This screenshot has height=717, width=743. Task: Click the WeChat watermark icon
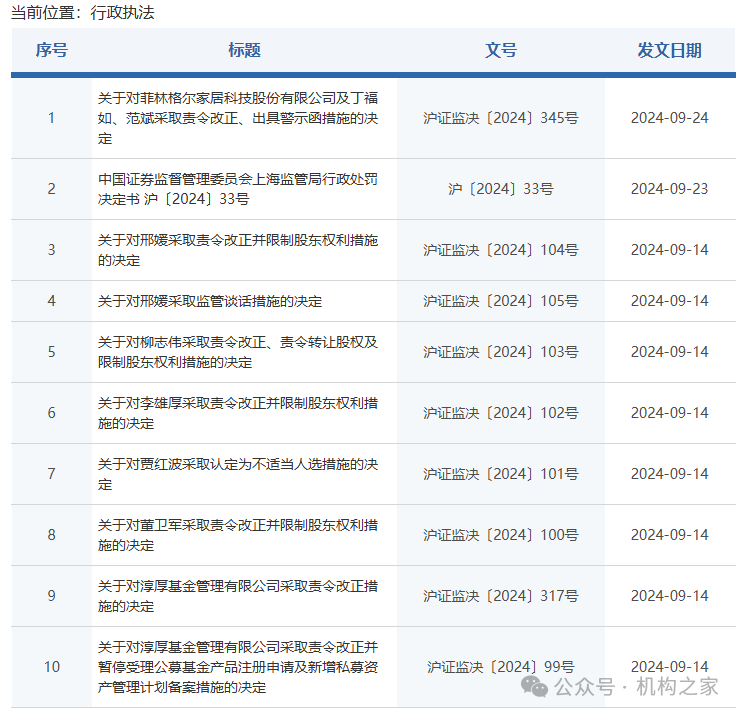(x=537, y=686)
